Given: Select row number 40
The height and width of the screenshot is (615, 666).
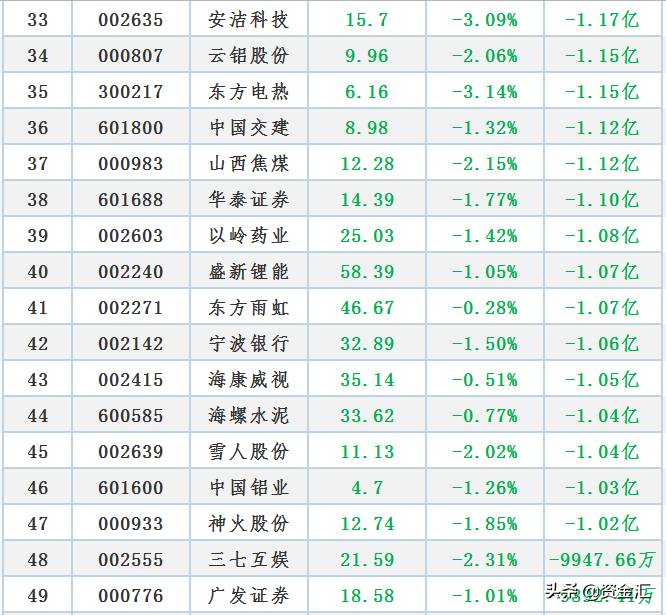Looking at the screenshot, I should tap(38, 272).
